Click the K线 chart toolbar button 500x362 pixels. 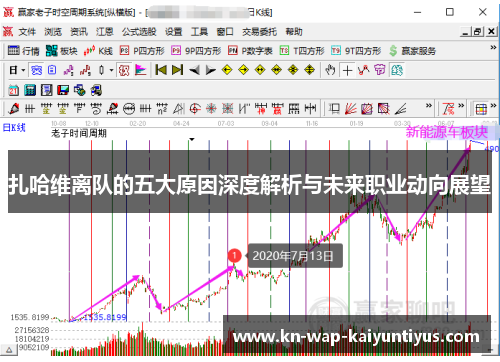click(x=98, y=51)
